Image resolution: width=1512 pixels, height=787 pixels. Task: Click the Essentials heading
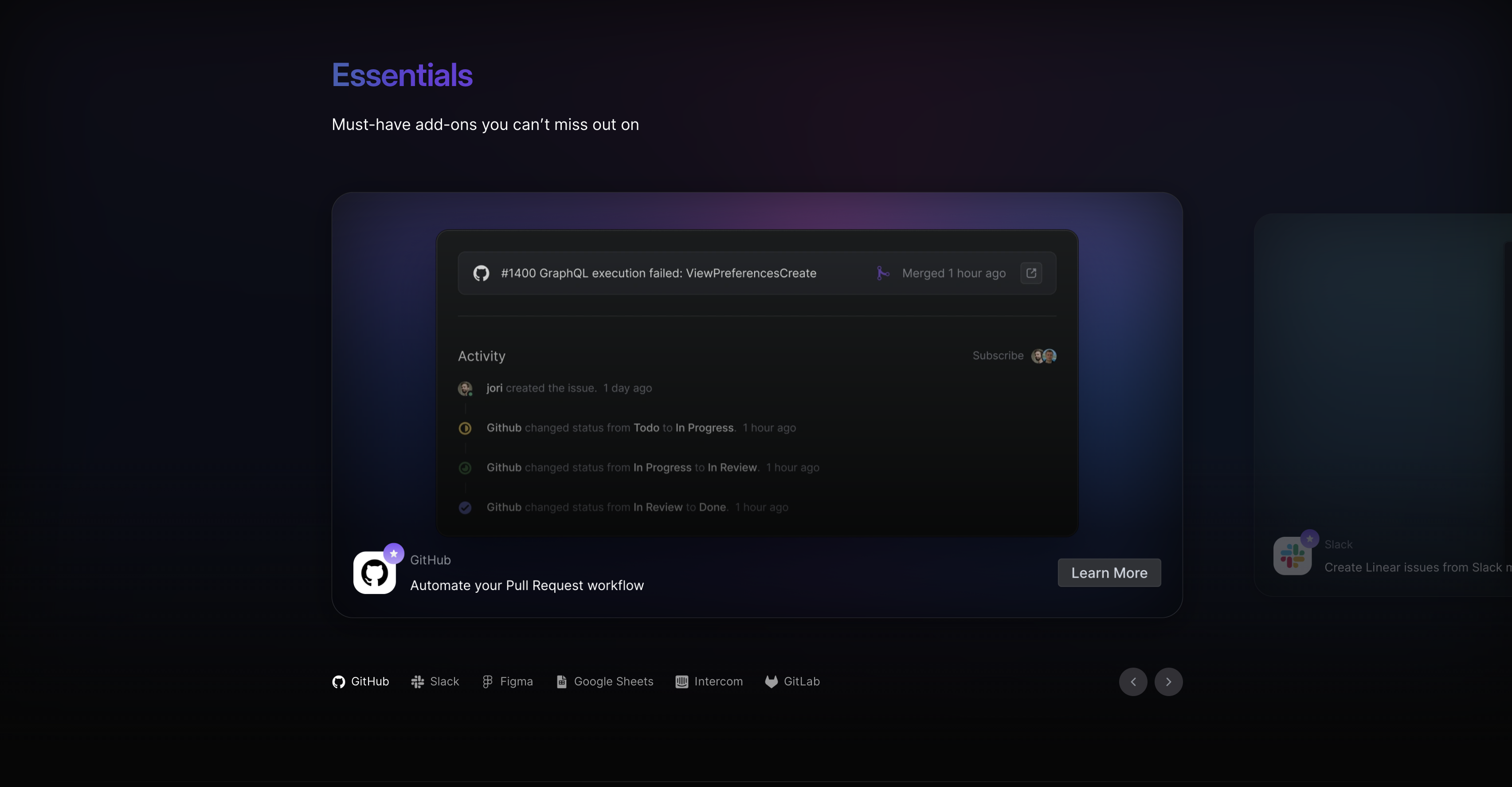coord(402,75)
